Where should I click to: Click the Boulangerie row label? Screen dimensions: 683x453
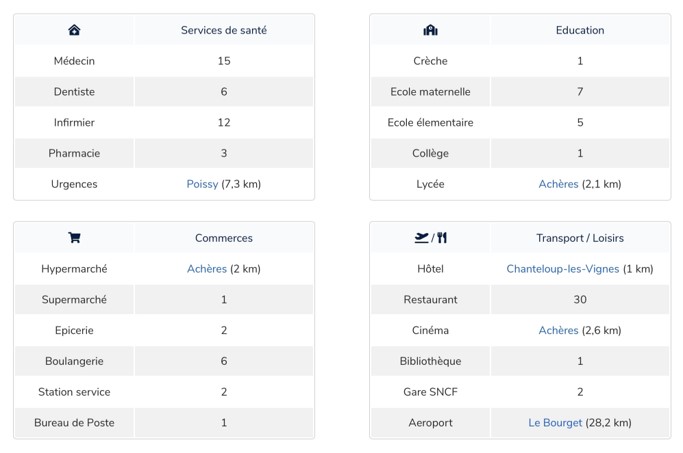click(74, 361)
